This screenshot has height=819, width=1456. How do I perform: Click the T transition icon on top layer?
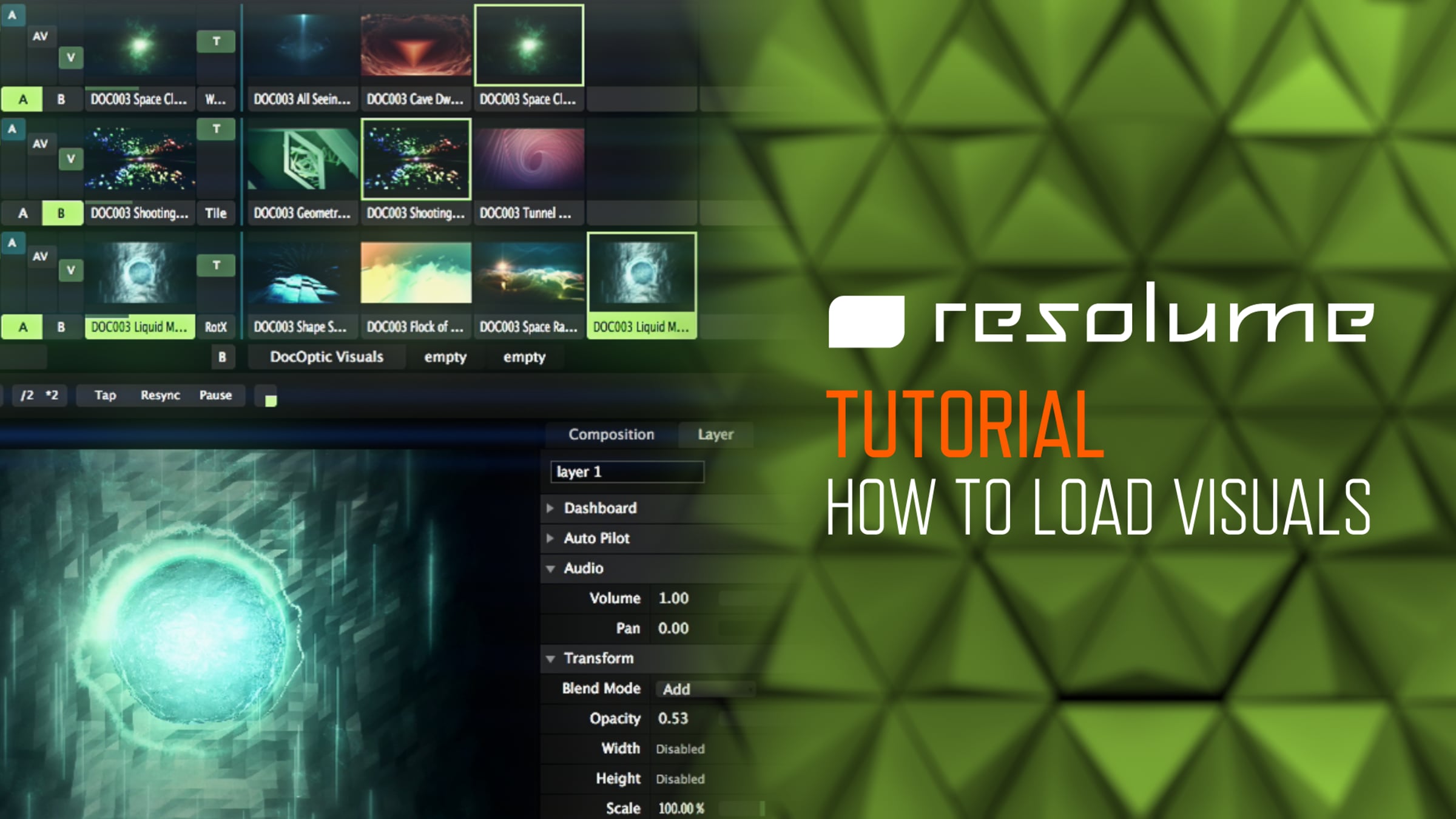tap(216, 41)
